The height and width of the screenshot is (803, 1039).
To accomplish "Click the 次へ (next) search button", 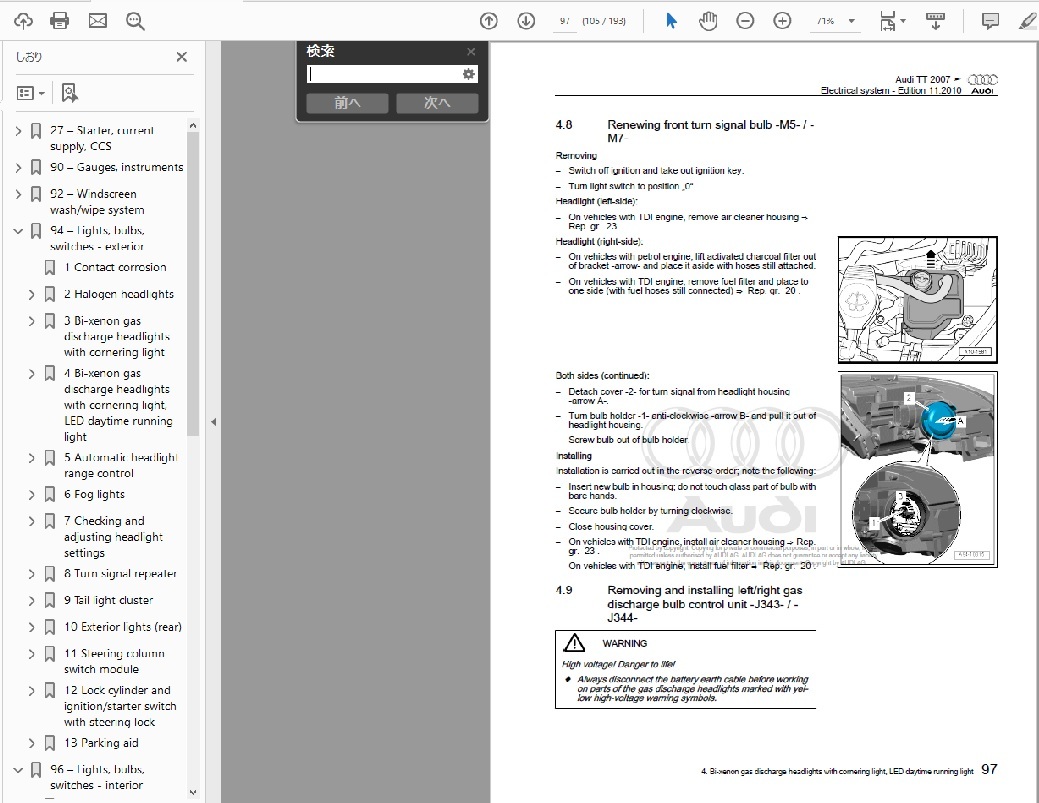I will point(437,103).
